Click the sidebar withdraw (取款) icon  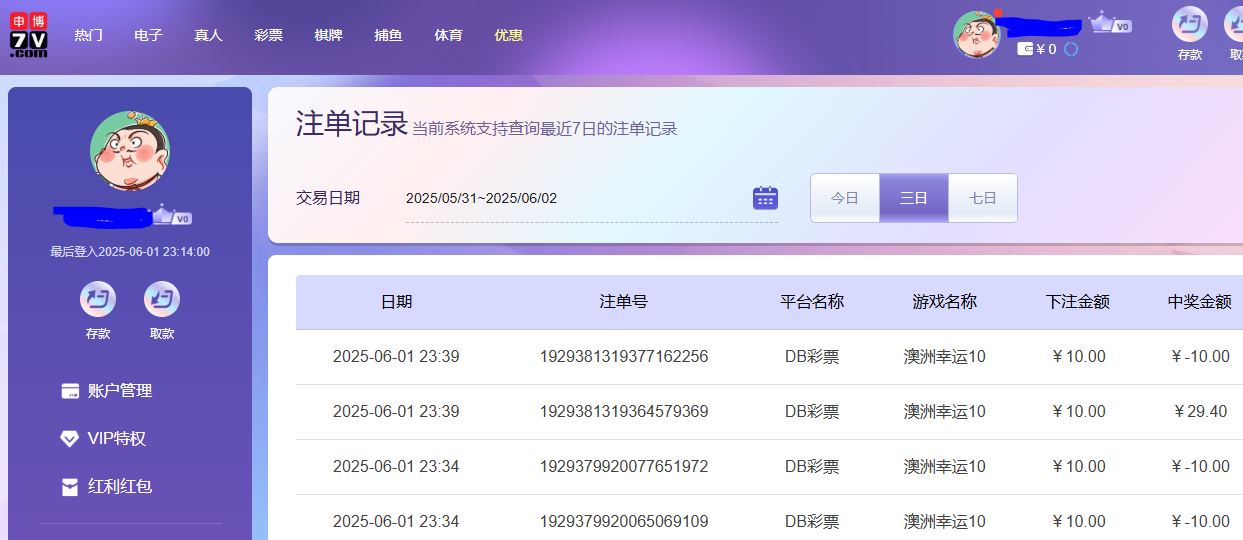162,299
